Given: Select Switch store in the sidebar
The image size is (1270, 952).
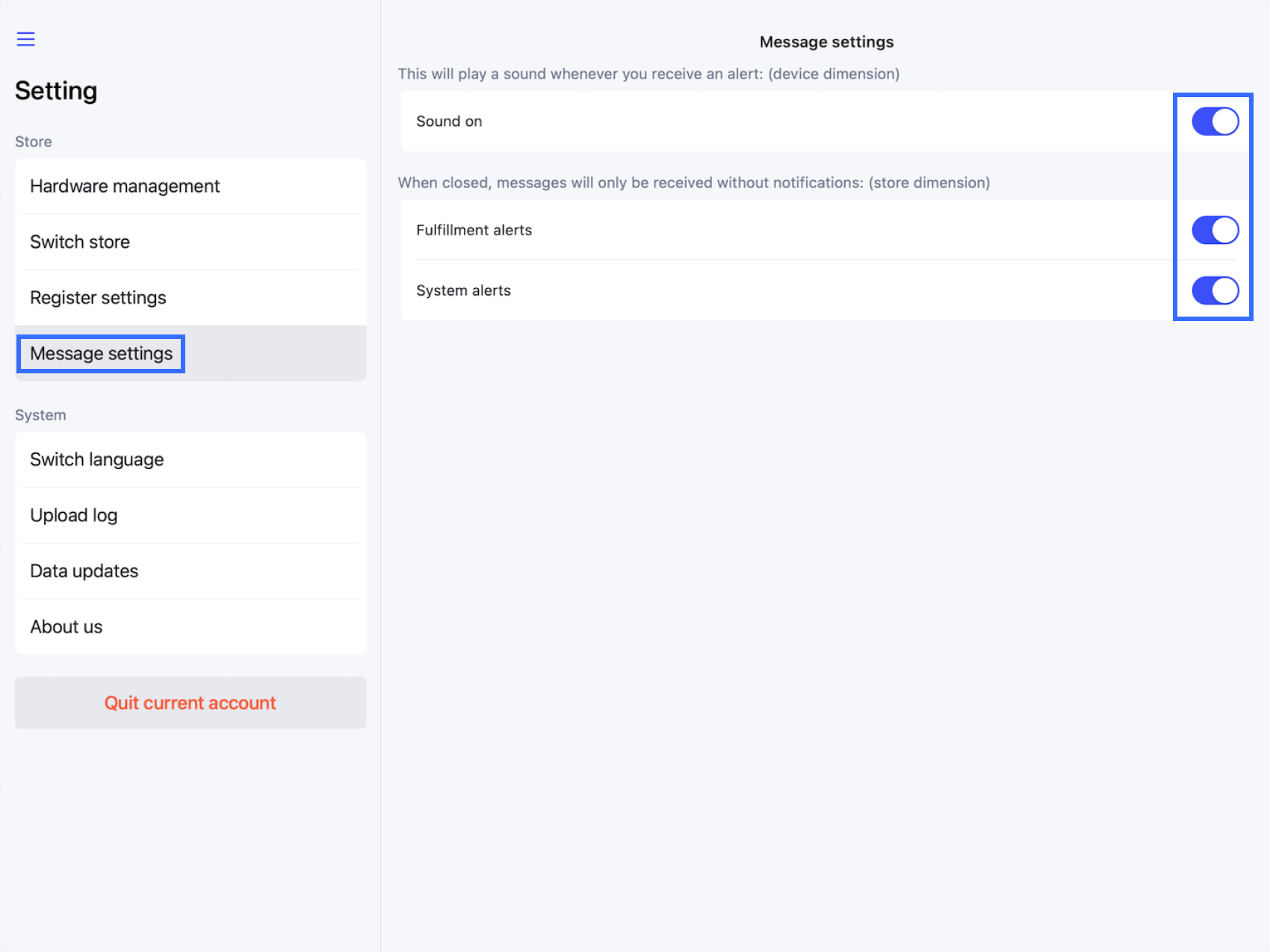Looking at the screenshot, I should pyautogui.click(x=80, y=242).
